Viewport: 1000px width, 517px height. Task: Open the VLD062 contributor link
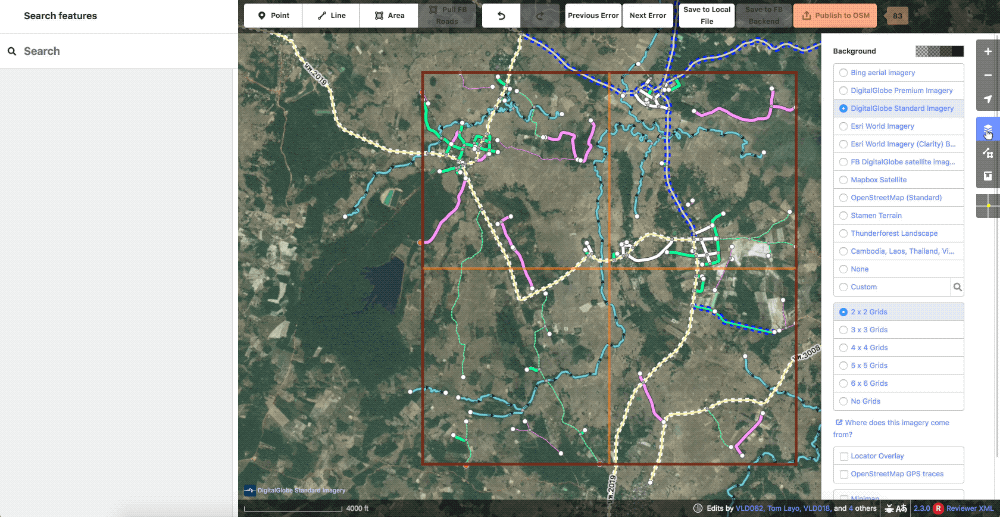coord(749,509)
